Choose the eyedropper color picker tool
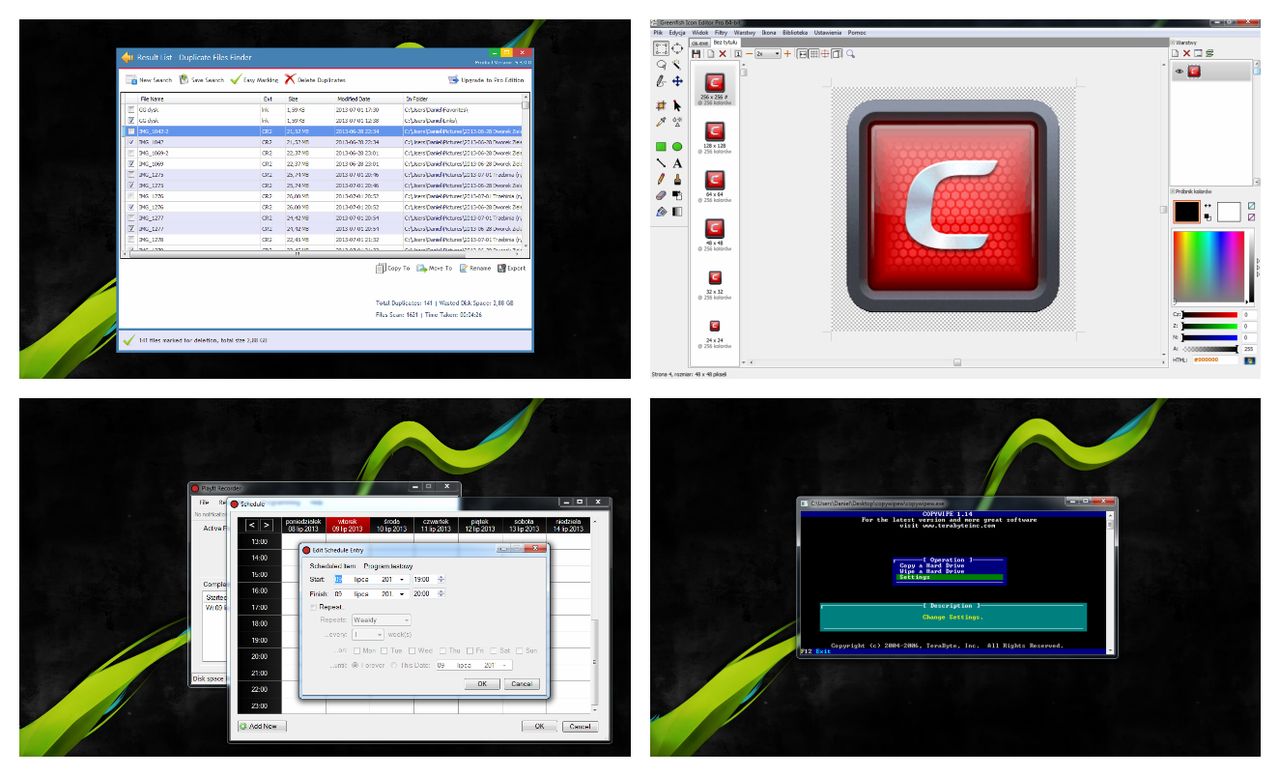The height and width of the screenshot is (776, 1280). 661,122
